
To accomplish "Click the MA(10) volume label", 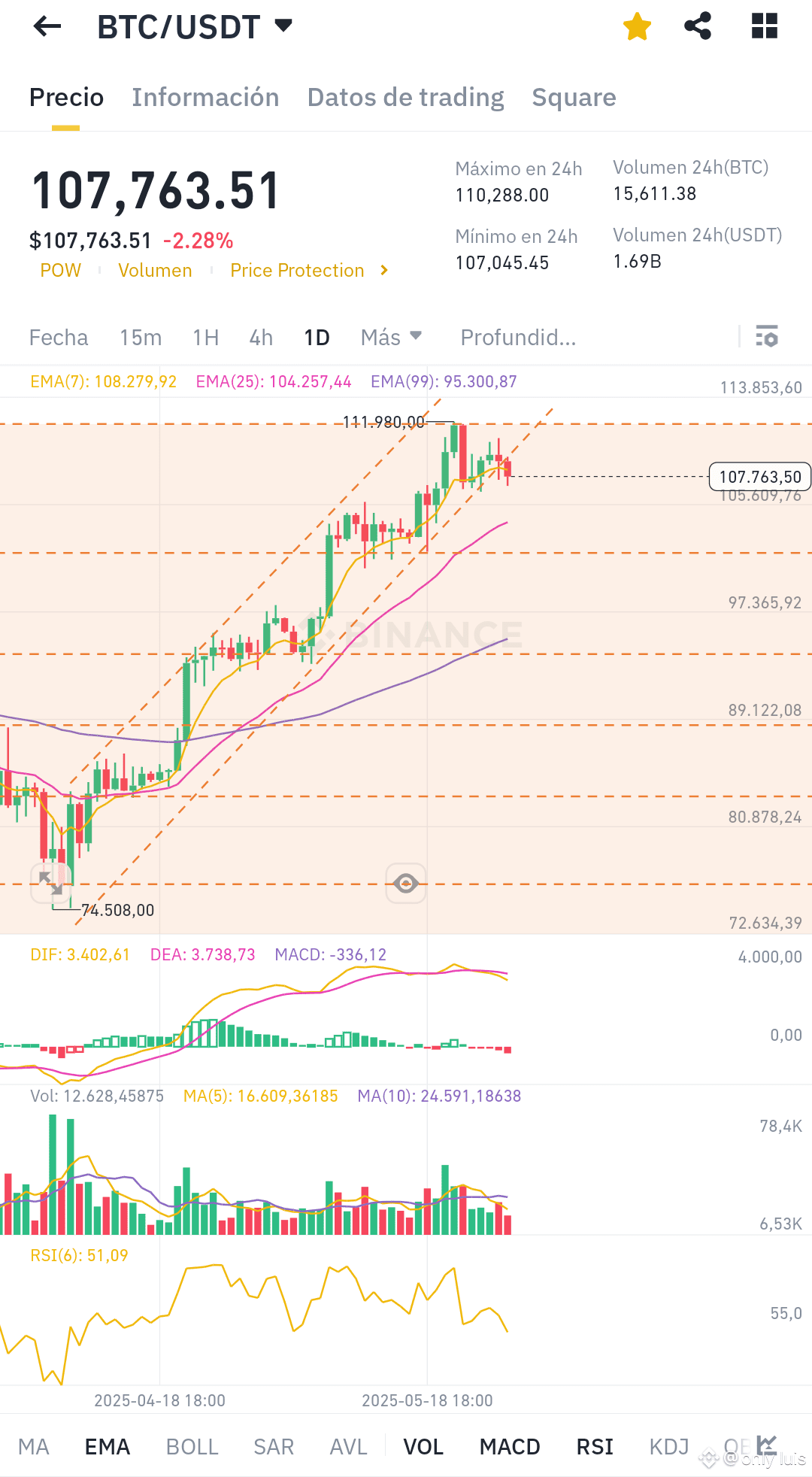I will 439,1096.
